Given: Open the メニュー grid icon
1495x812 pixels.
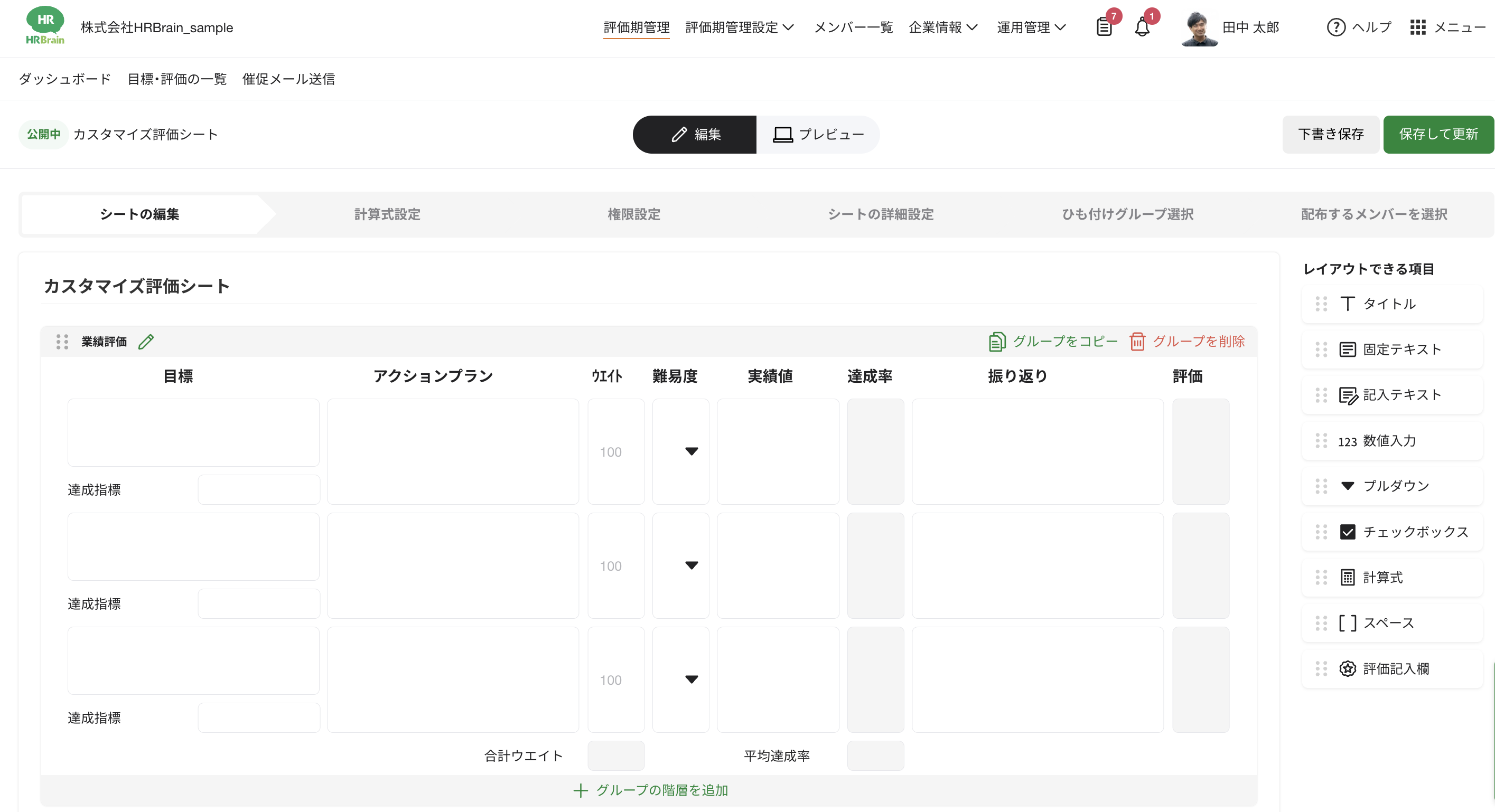Looking at the screenshot, I should [x=1418, y=27].
